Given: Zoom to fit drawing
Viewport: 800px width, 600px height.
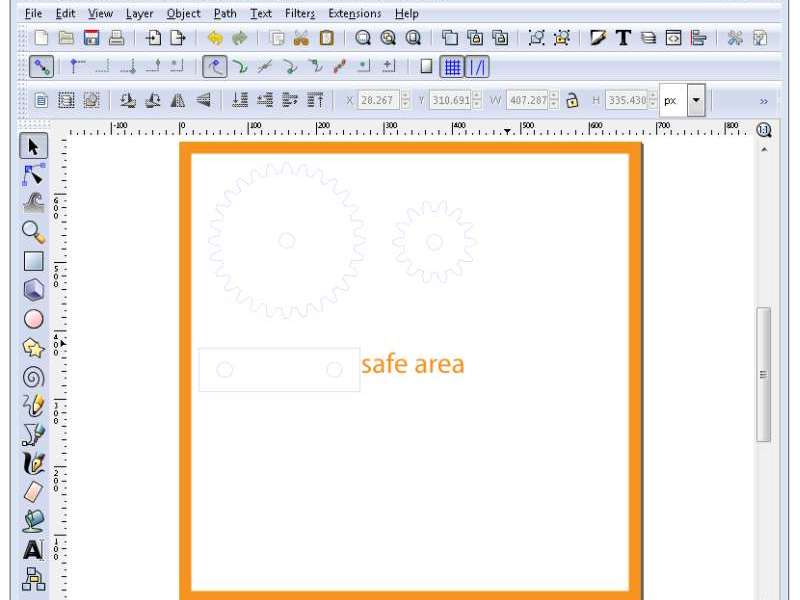Looking at the screenshot, I should click(388, 38).
